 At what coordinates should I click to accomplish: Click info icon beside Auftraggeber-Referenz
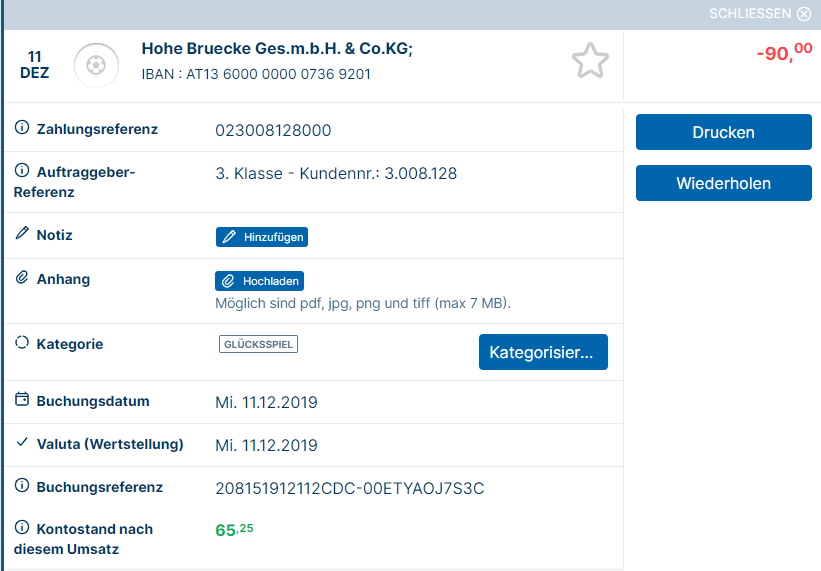[x=22, y=170]
